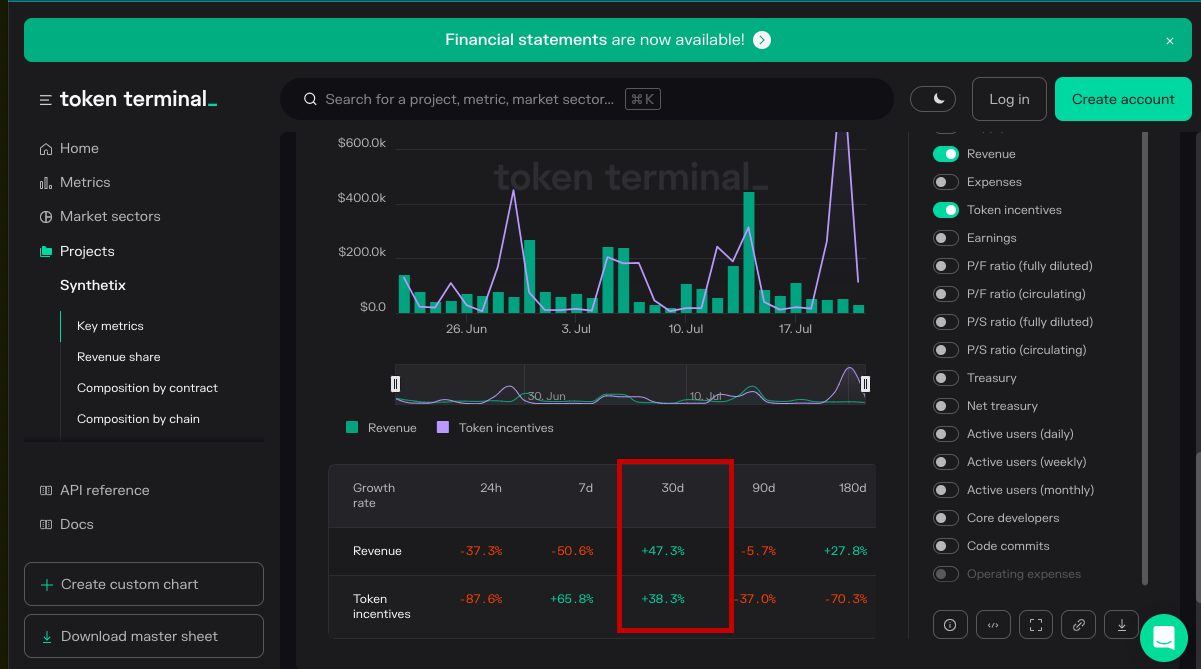Select Revenue 180d value +27.8%
1201x669 pixels.
[x=845, y=551]
